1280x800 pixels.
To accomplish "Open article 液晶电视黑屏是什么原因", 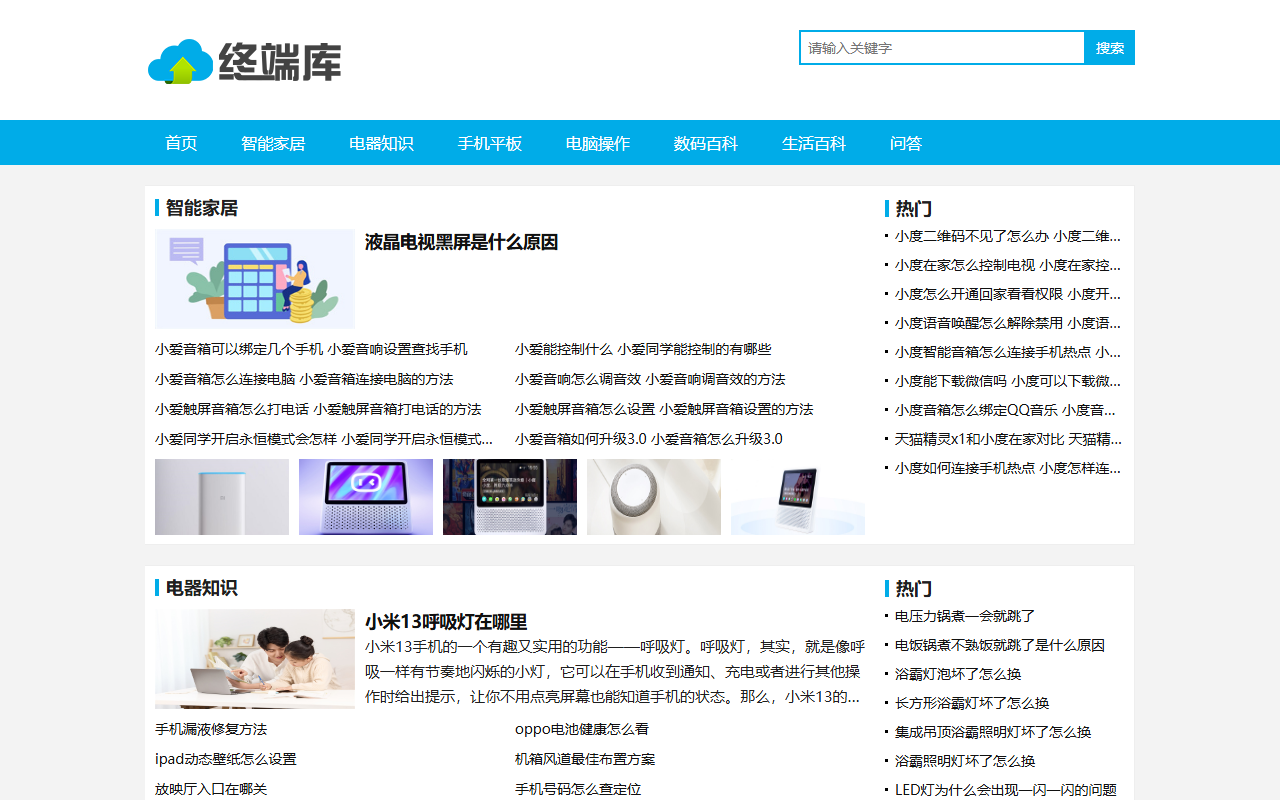I will point(461,242).
